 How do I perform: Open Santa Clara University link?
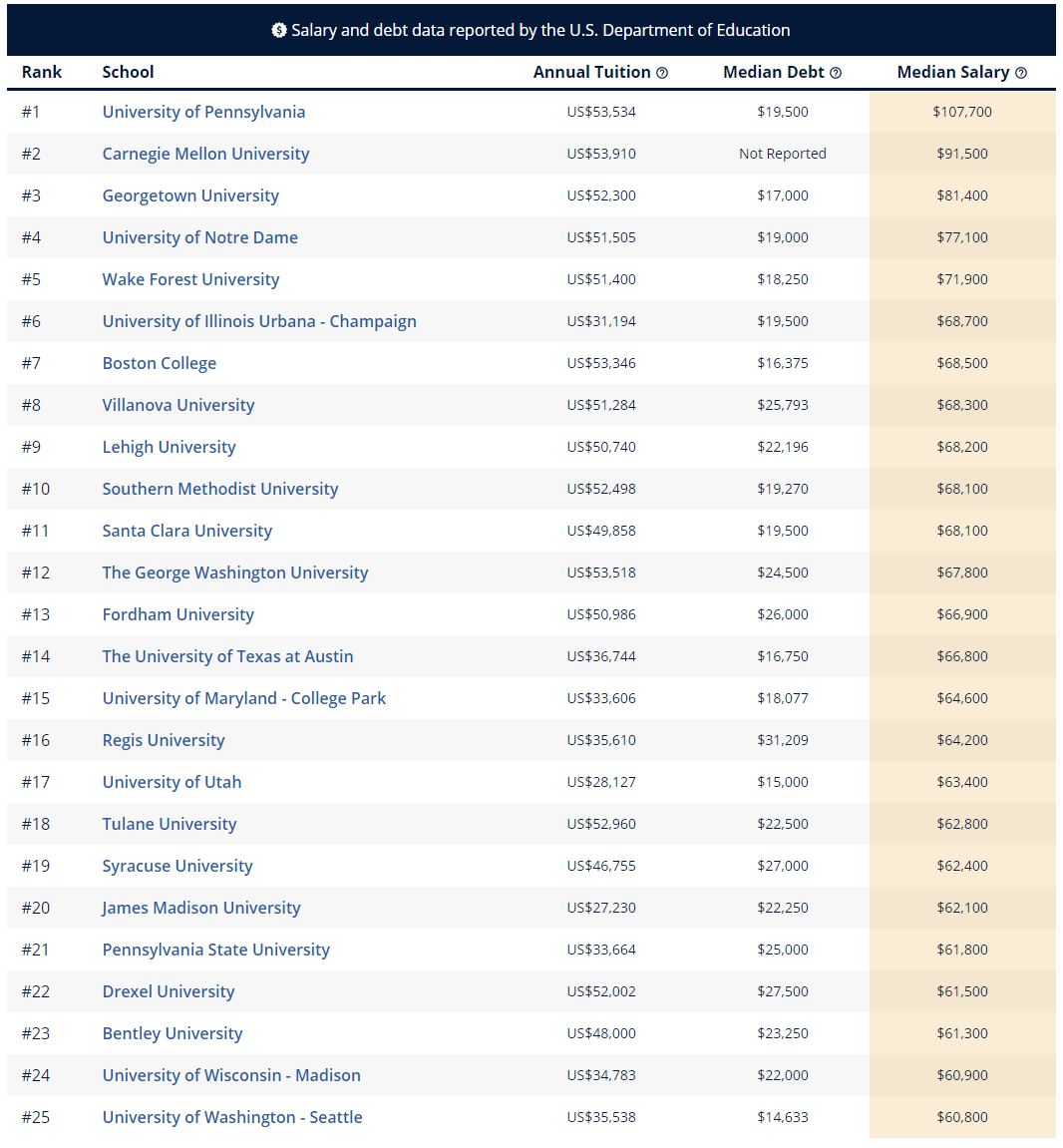point(186,531)
